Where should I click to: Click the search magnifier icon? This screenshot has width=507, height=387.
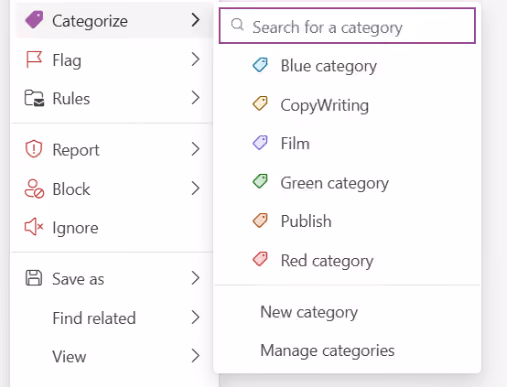pos(237,25)
